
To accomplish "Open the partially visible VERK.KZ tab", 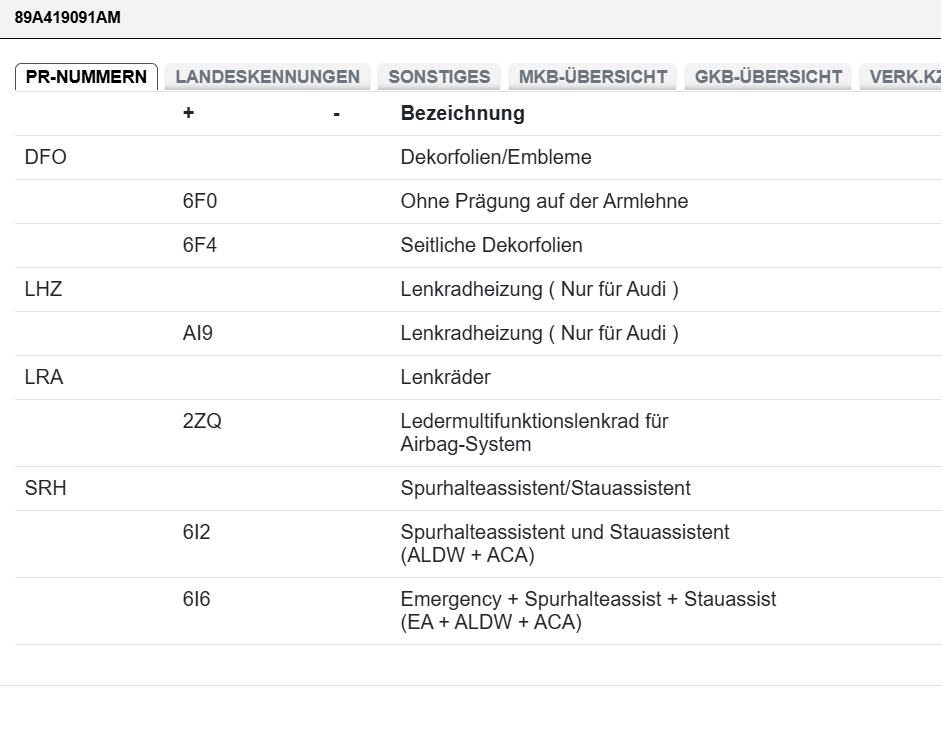I will coord(903,77).
